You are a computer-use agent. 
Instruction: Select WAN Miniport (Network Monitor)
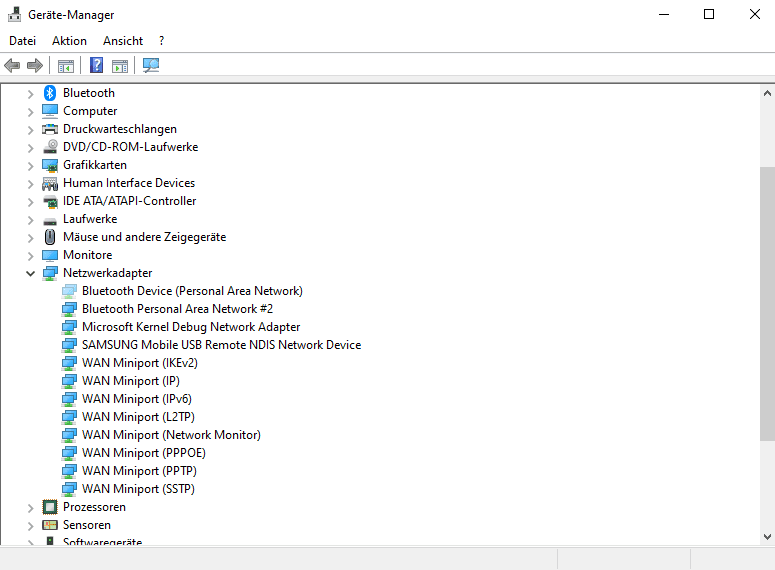coord(172,435)
